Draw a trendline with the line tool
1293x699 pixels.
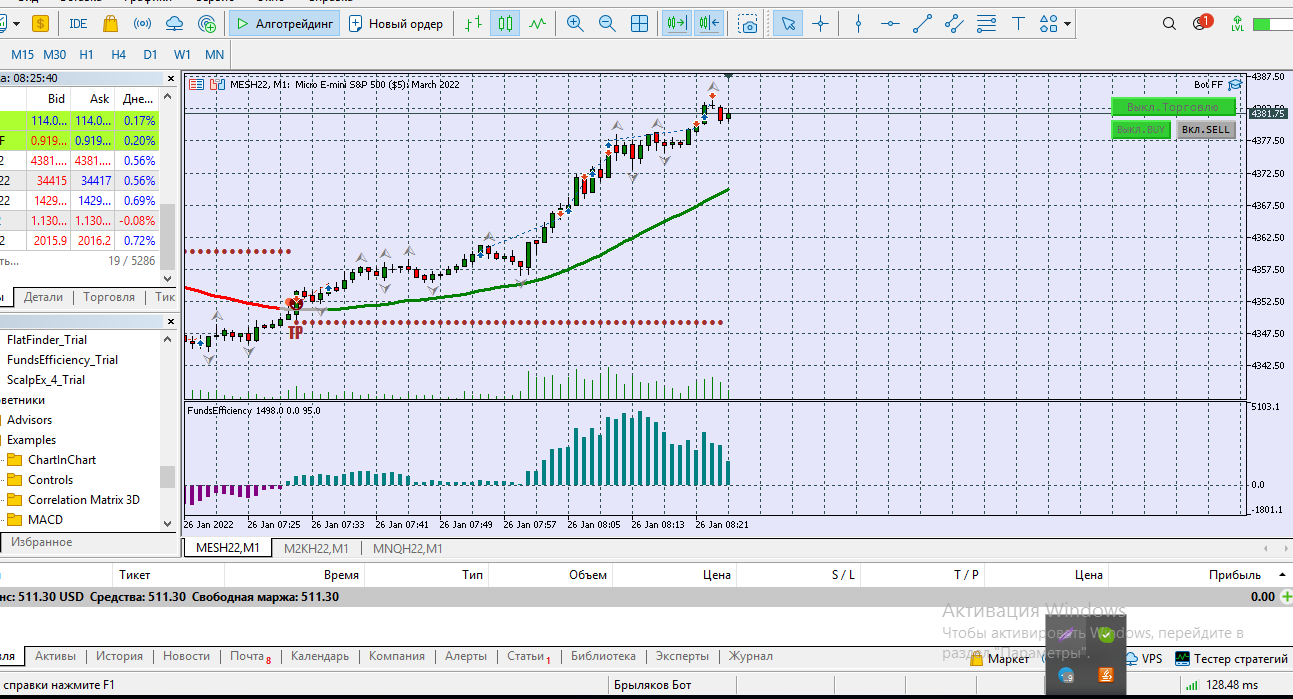922,23
